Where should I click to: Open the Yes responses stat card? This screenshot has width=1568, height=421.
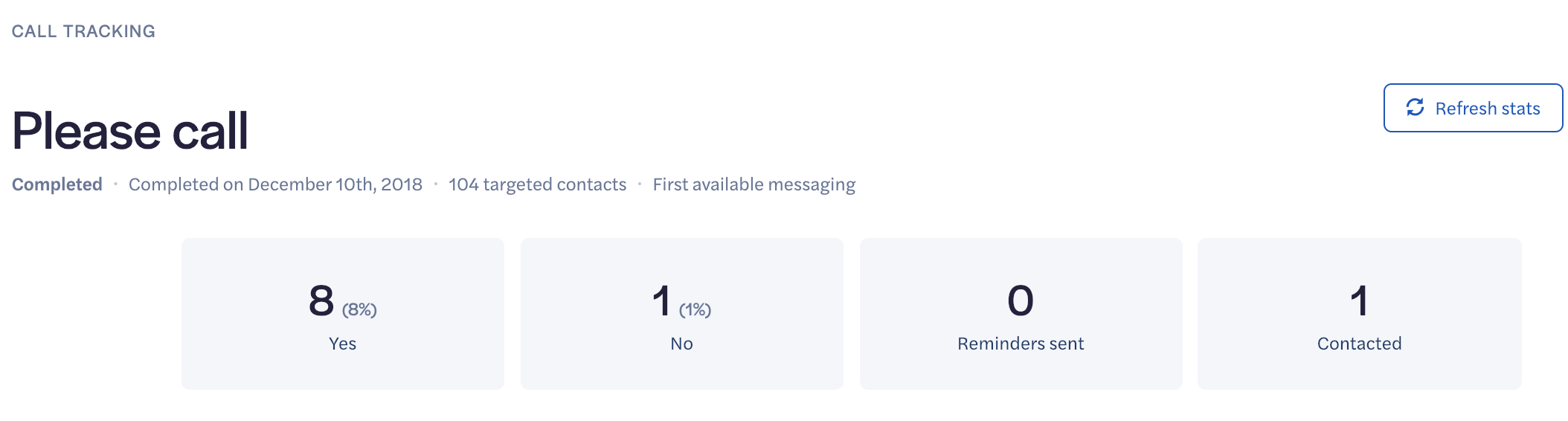tap(343, 314)
